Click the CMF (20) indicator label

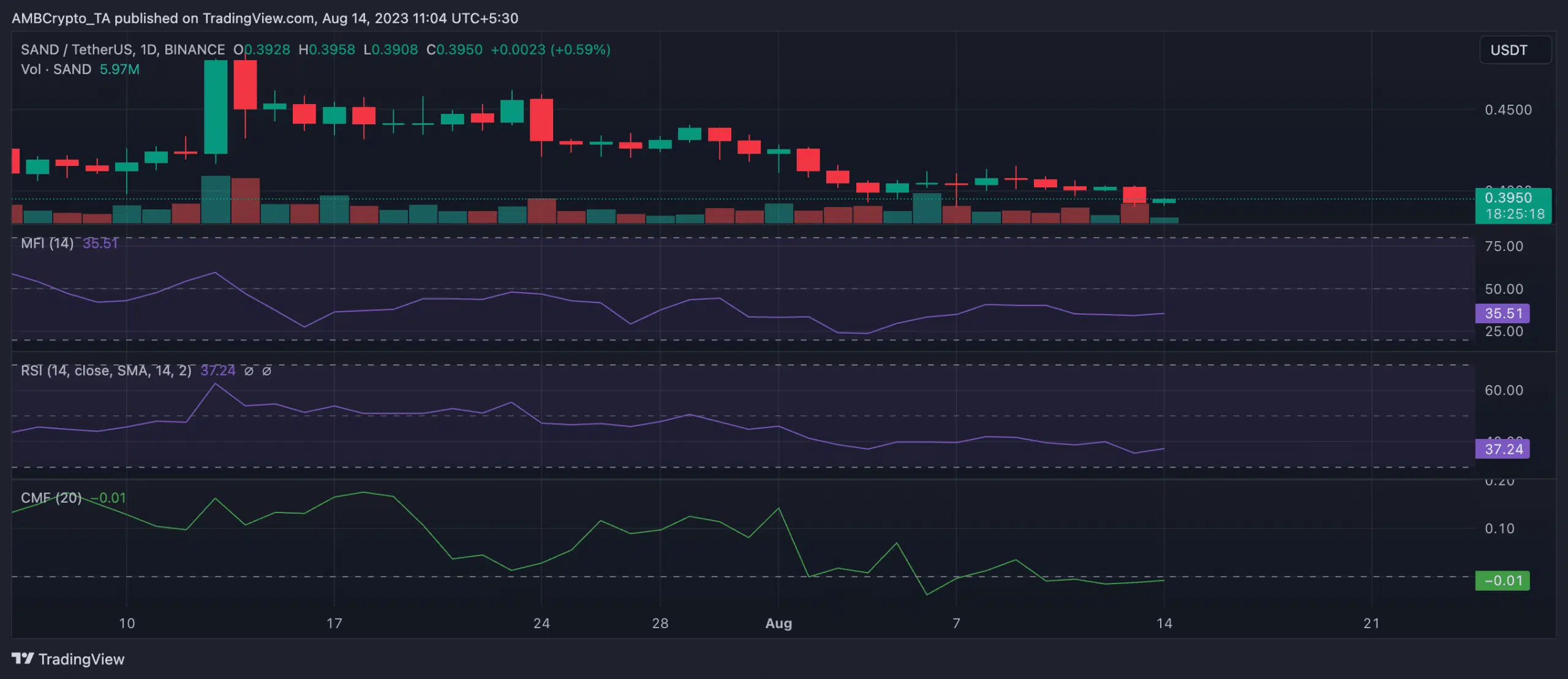pos(51,498)
